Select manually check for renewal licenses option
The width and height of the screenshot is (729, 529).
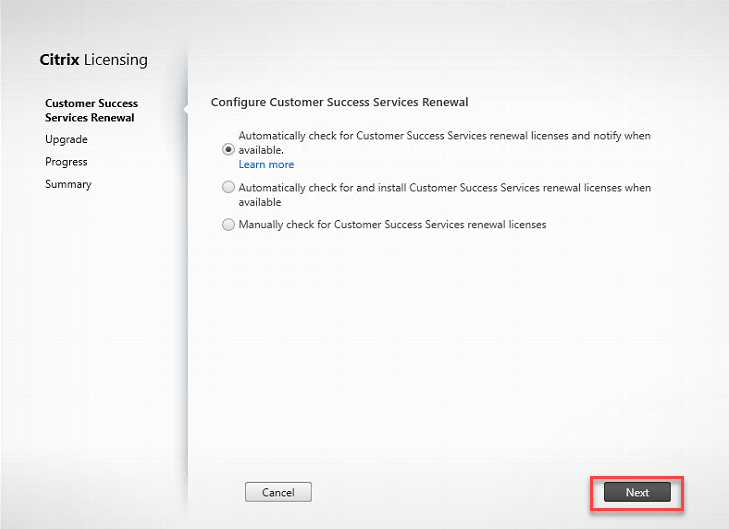pyautogui.click(x=228, y=225)
